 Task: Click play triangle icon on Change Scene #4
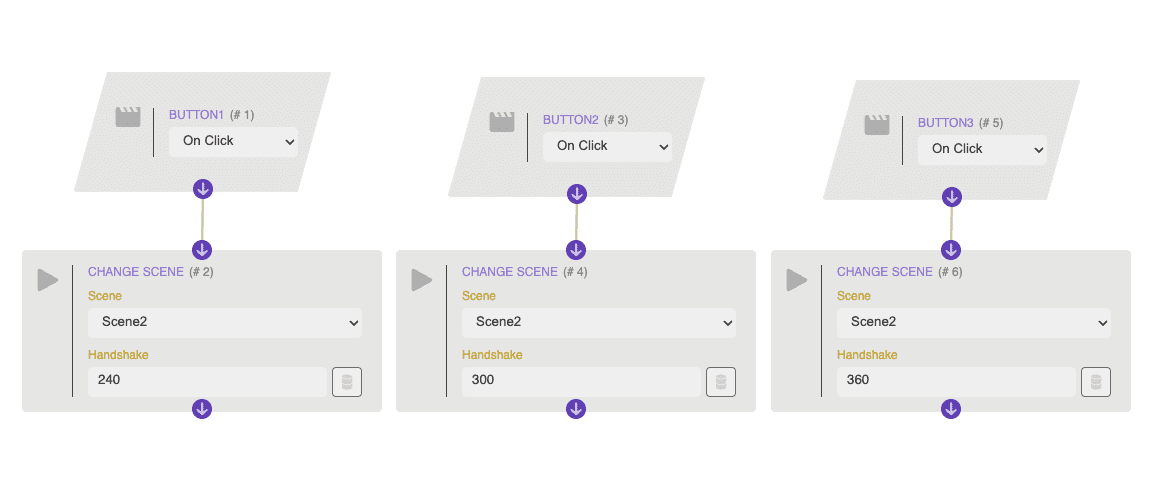click(x=422, y=280)
